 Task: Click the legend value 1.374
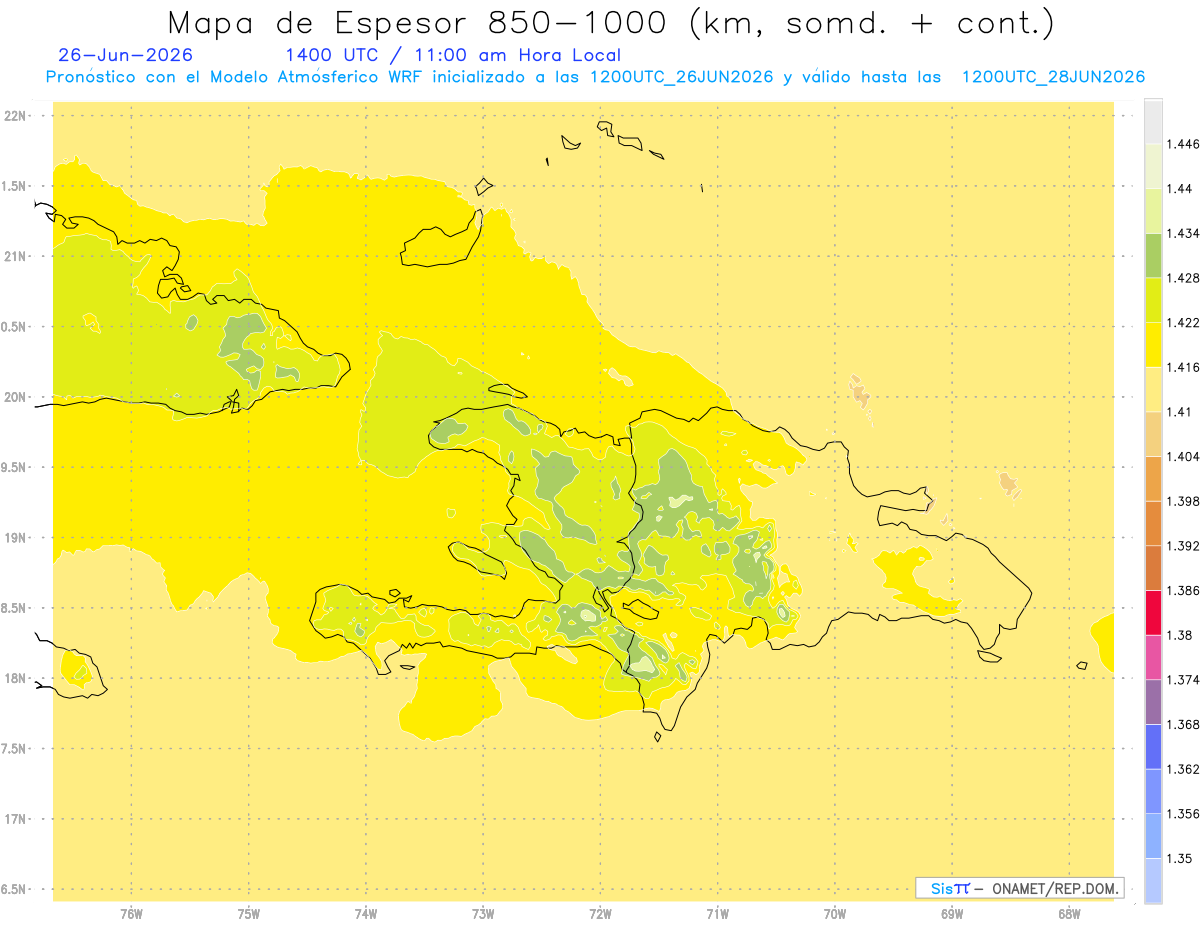(x=1185, y=680)
